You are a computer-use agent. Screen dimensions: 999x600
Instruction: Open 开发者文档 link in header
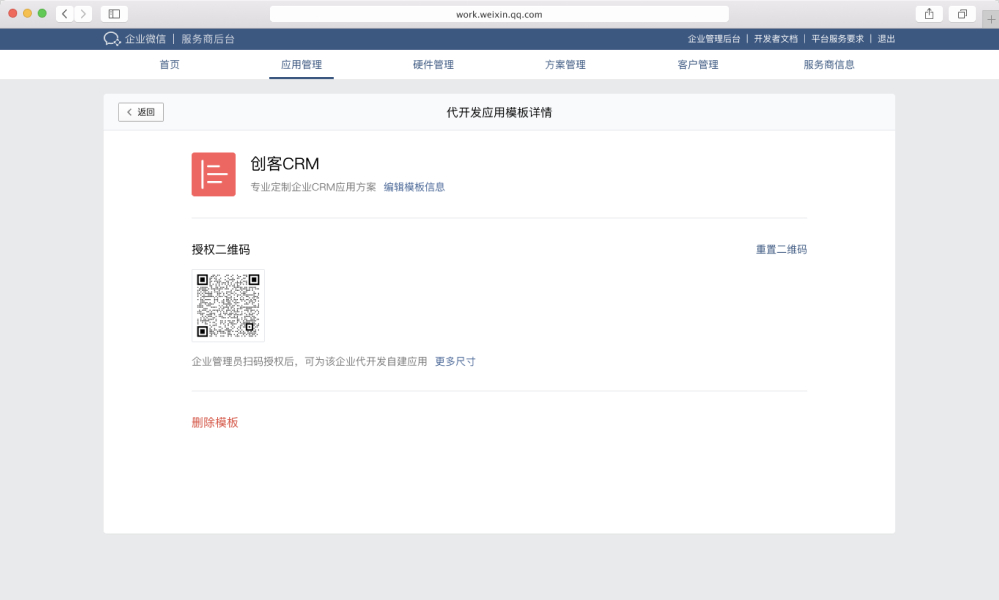[x=775, y=39]
